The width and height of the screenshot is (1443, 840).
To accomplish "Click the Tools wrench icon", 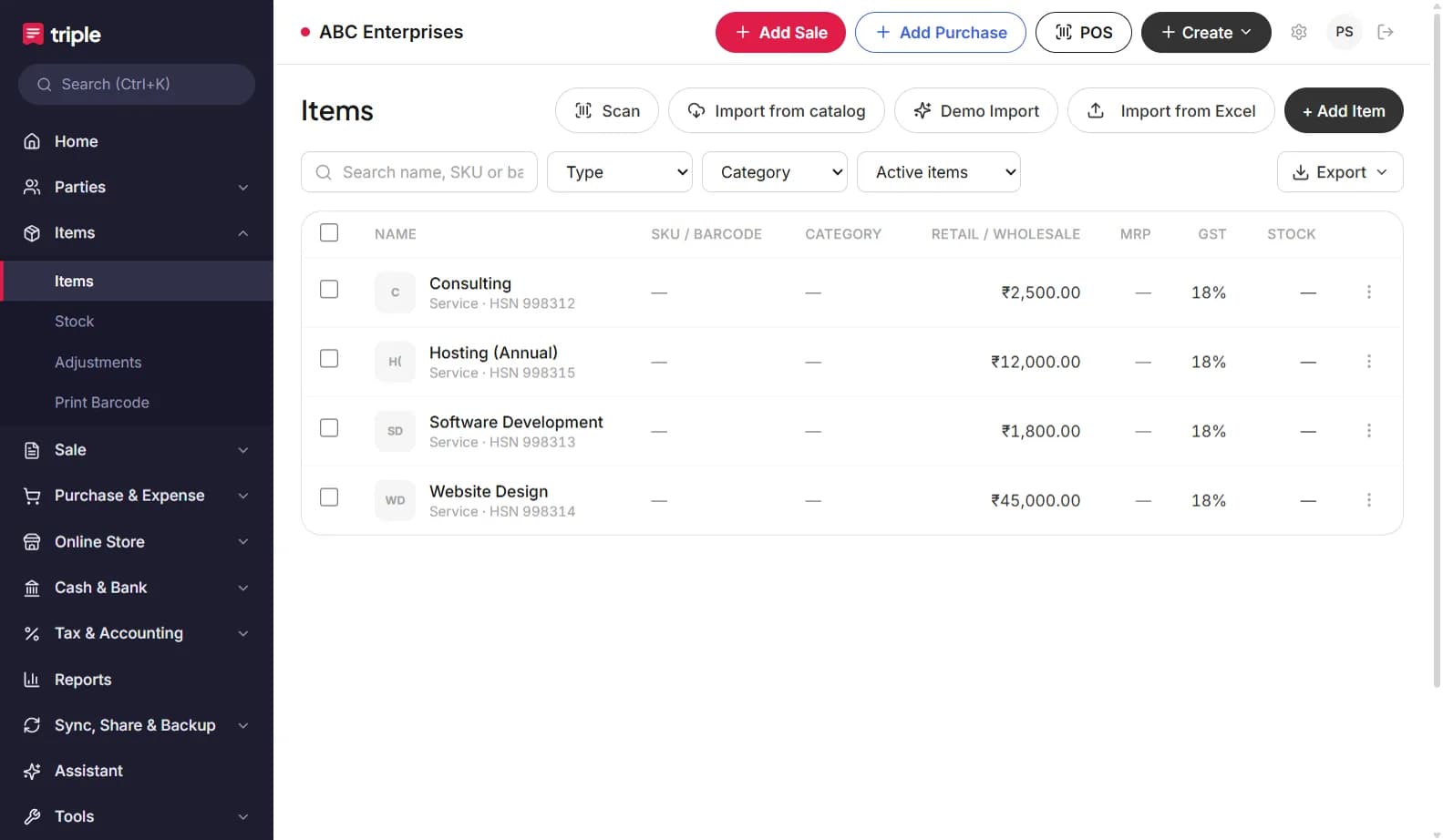I will click(x=32, y=816).
